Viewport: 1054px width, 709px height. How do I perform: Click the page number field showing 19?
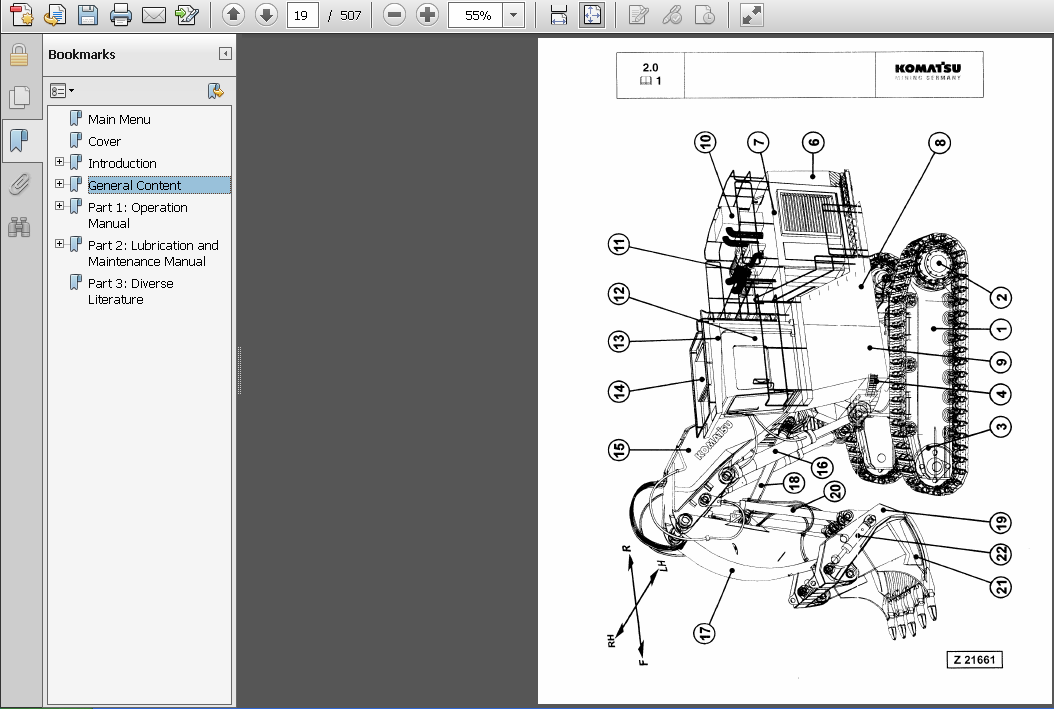tap(302, 15)
